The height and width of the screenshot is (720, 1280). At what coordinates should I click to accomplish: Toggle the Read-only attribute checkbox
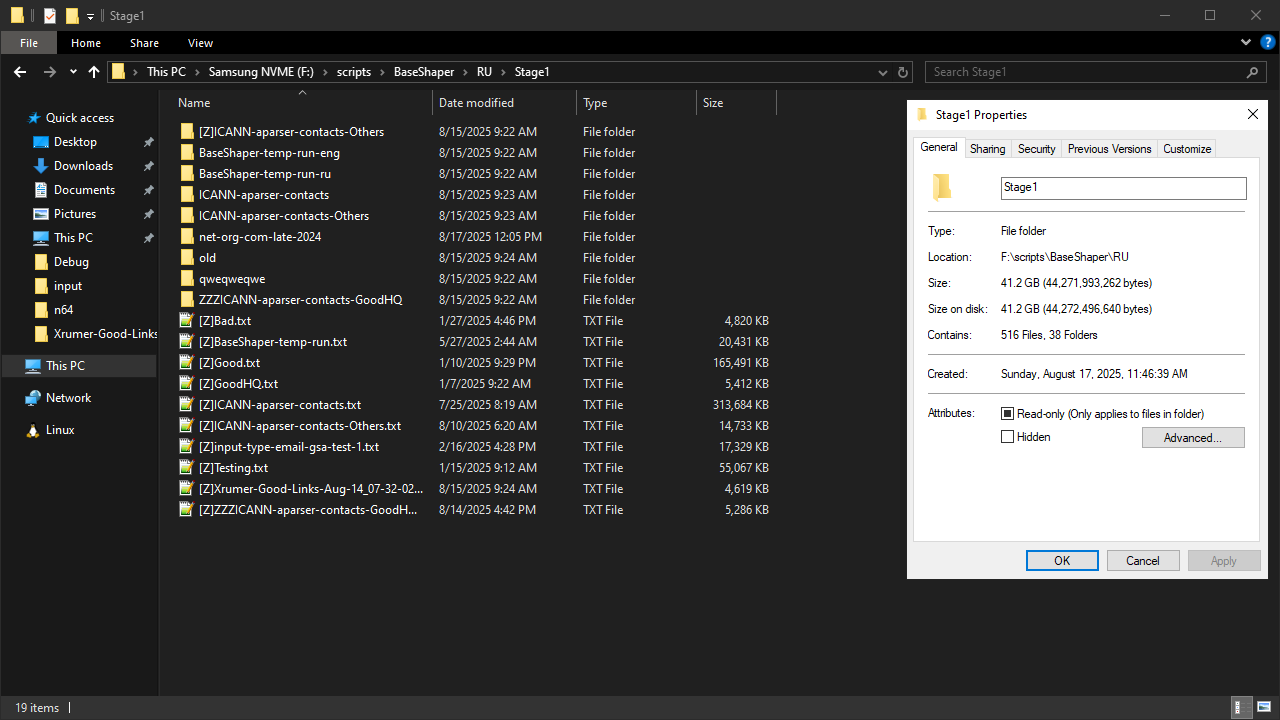tap(1008, 414)
